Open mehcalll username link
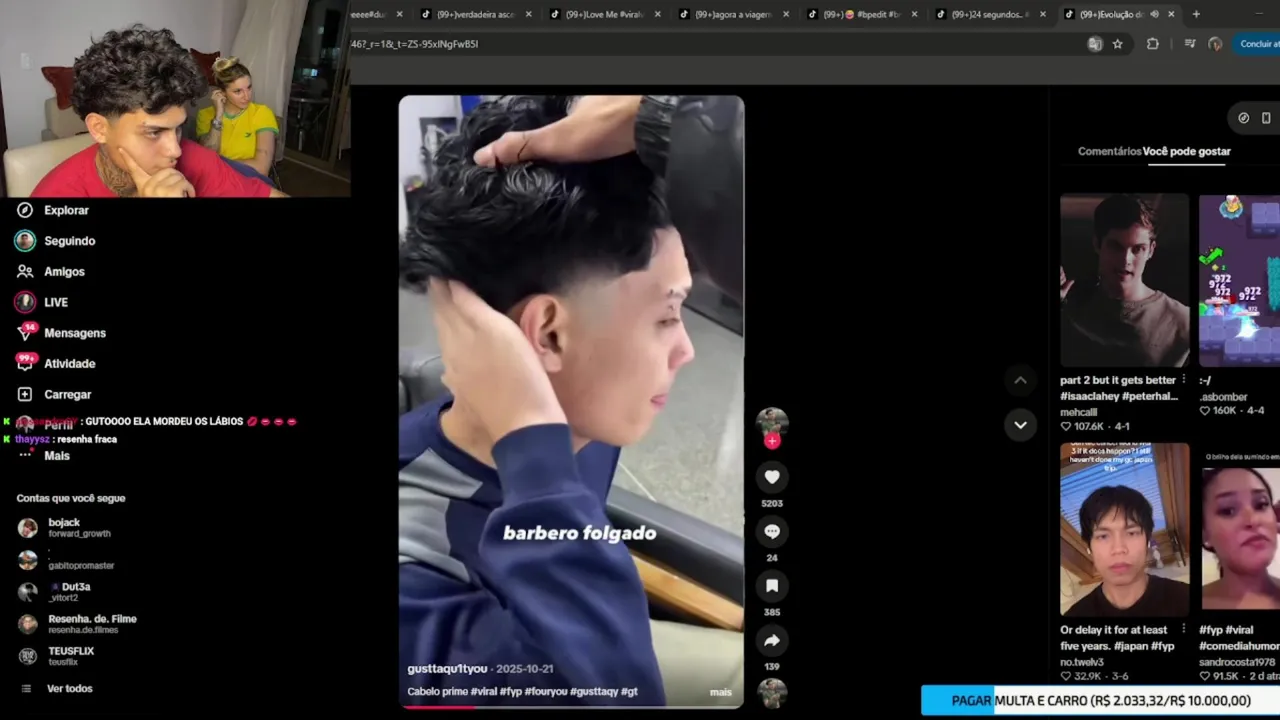1280x720 pixels. [1079, 411]
